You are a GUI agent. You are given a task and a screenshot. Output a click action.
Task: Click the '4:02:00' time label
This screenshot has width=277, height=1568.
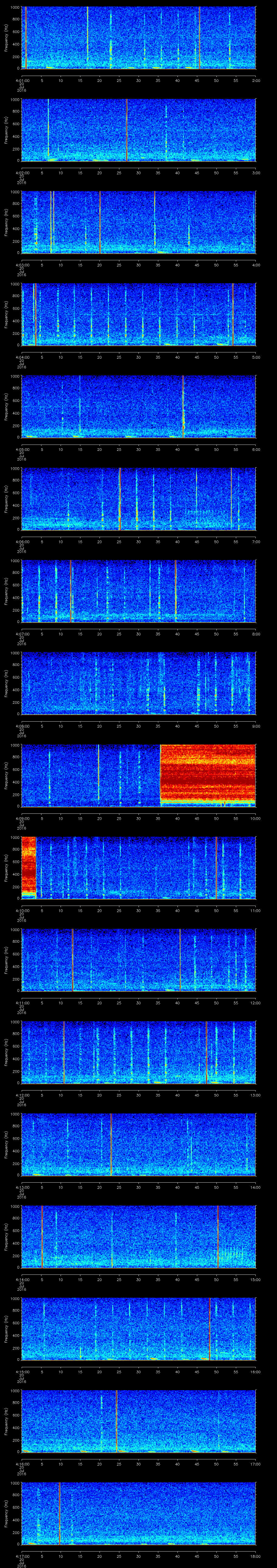(x=22, y=173)
